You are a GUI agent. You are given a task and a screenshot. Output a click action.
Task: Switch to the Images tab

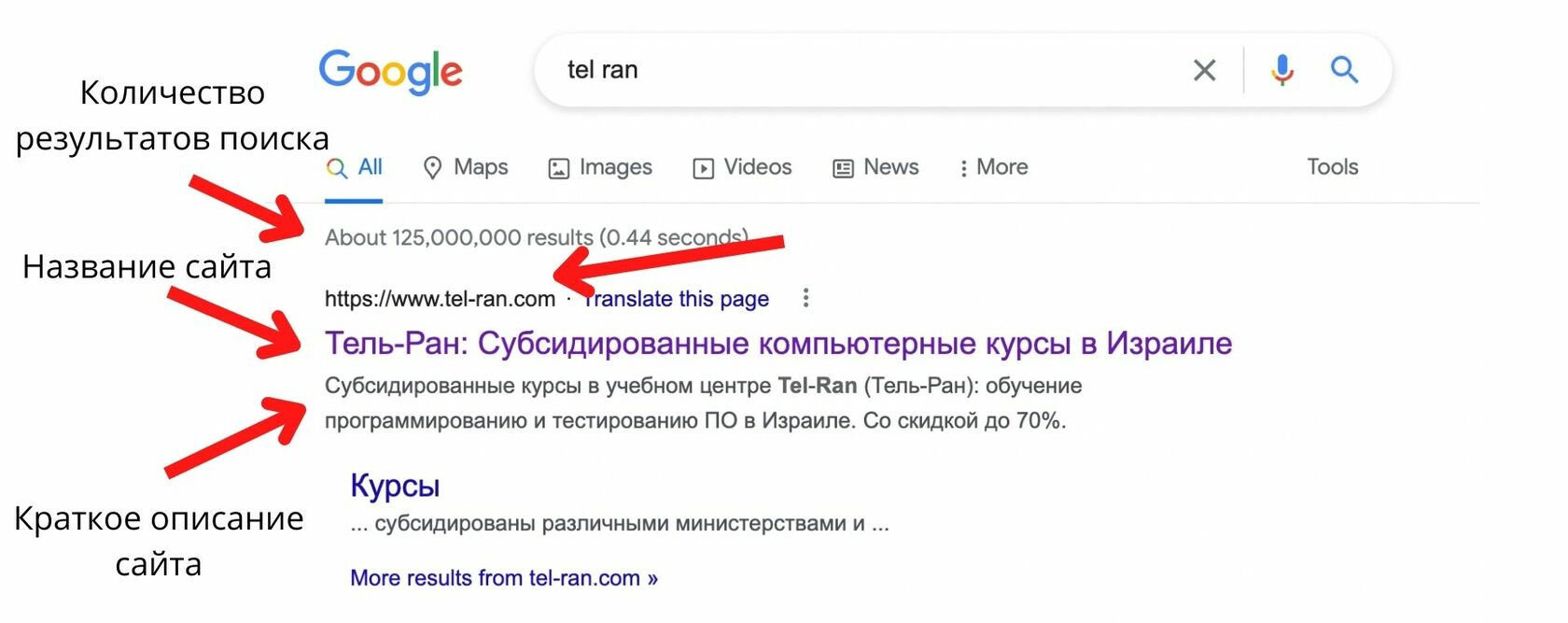(x=600, y=167)
